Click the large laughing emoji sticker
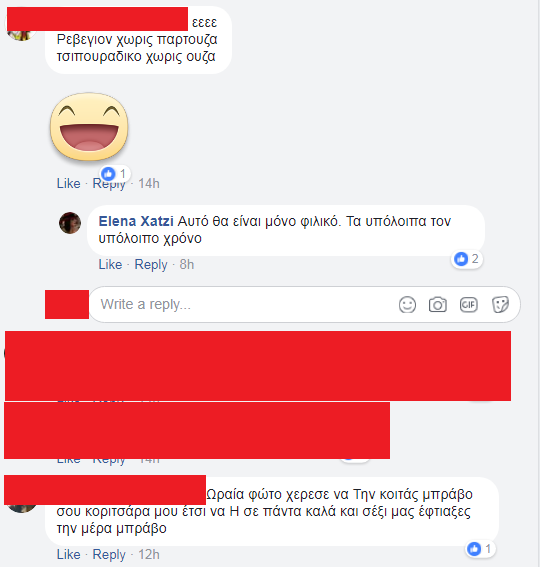 click(x=89, y=126)
